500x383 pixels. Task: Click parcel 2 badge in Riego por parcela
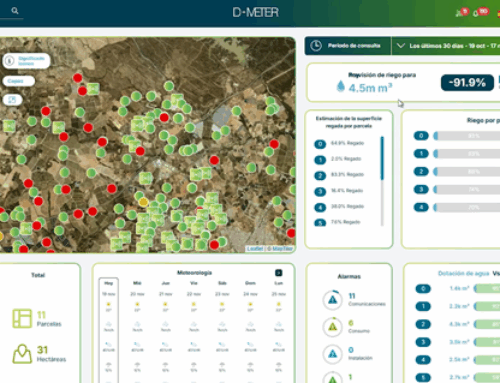pos(421,171)
